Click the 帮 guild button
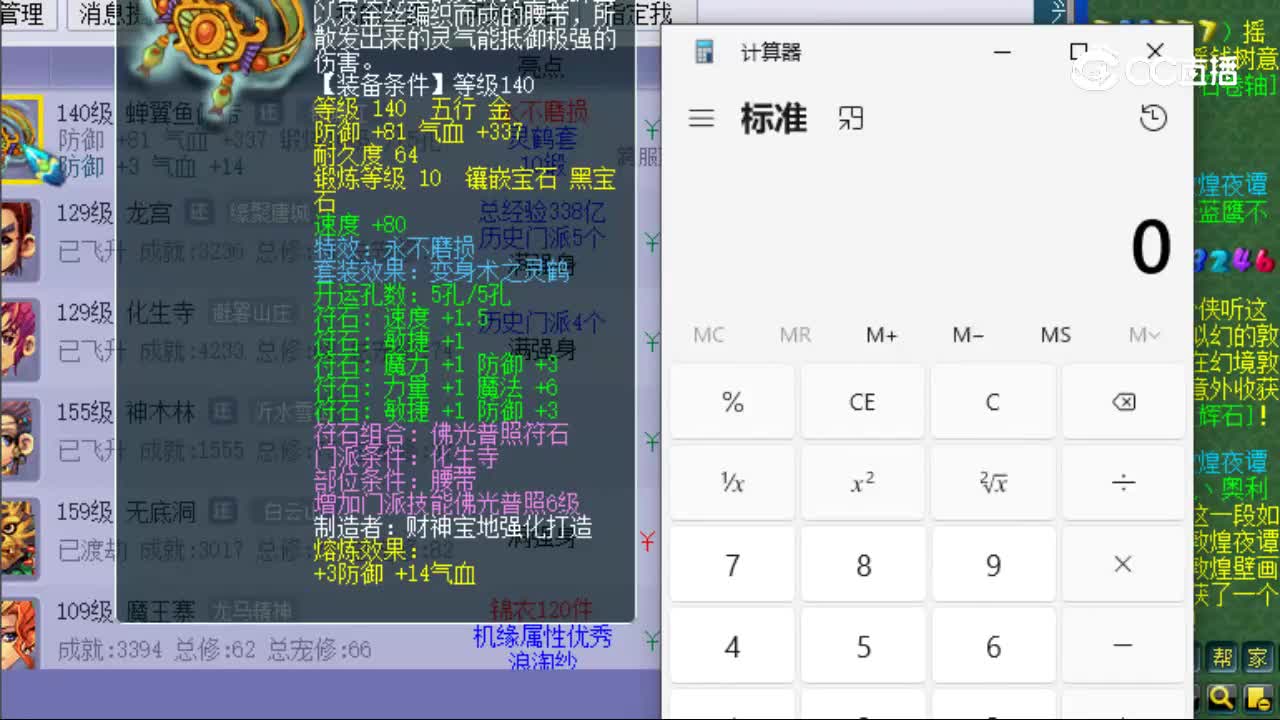This screenshot has height=720, width=1280. coord(1222,658)
